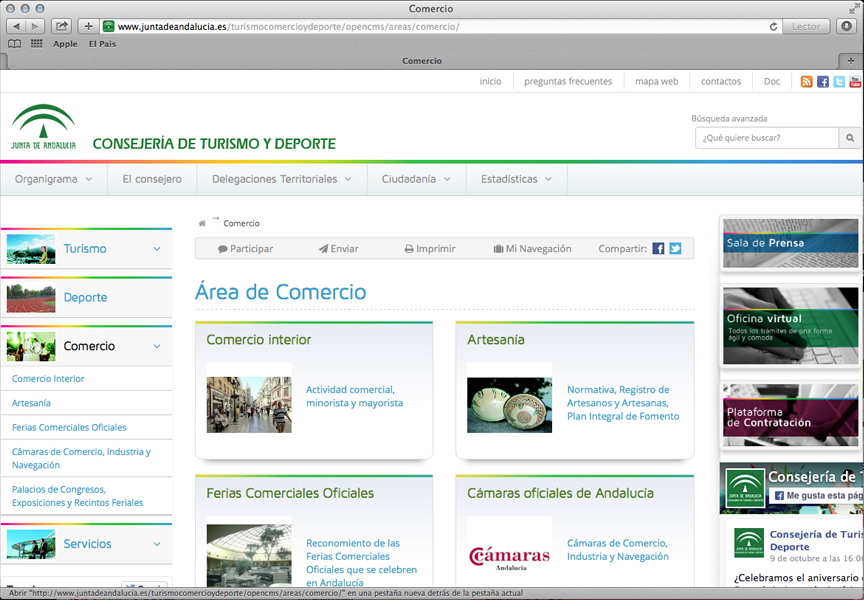Collapse the Comercio sidebar section chevron
This screenshot has width=864, height=600.
coord(157,346)
